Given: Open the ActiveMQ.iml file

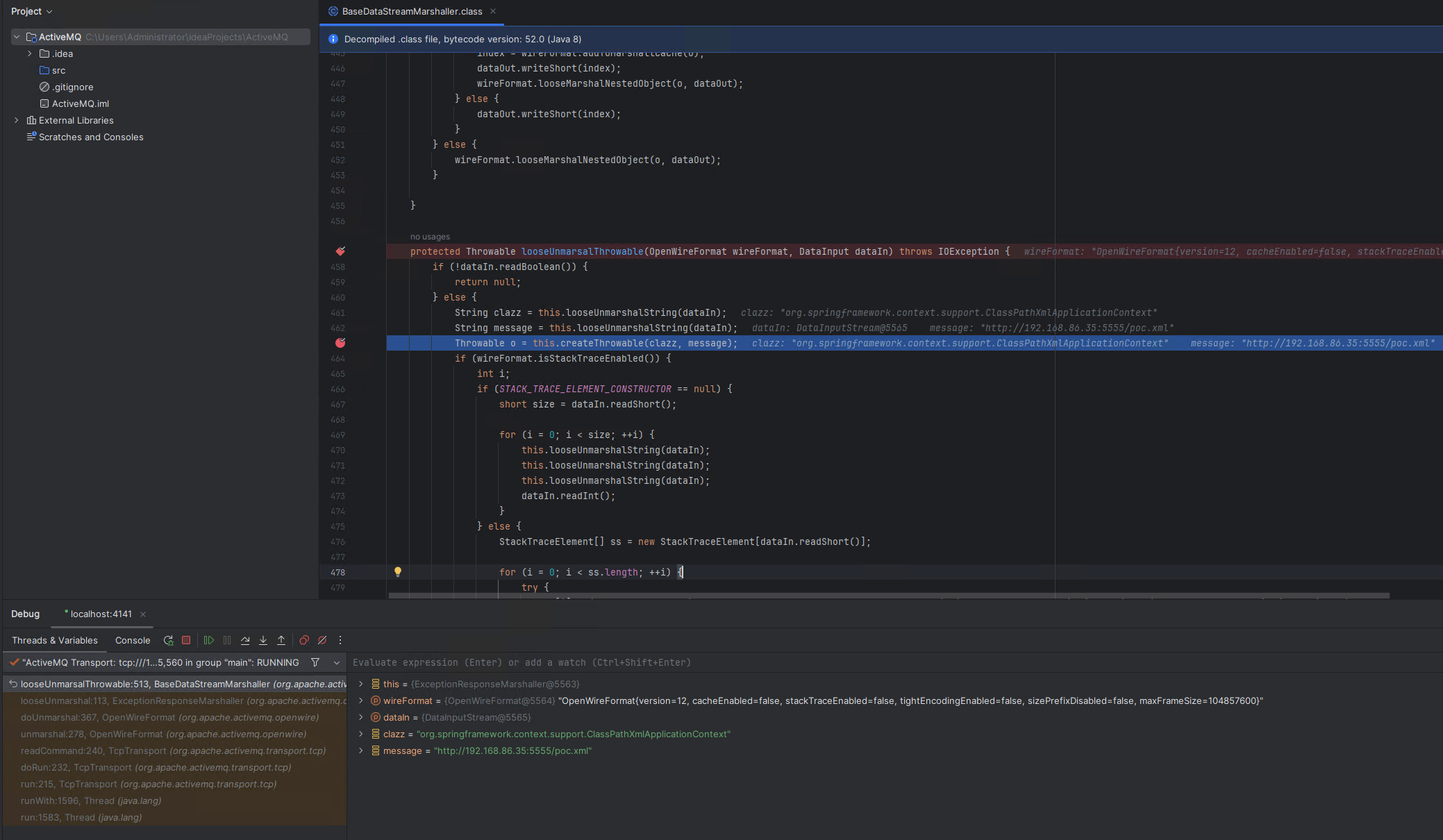Looking at the screenshot, I should click(x=80, y=103).
